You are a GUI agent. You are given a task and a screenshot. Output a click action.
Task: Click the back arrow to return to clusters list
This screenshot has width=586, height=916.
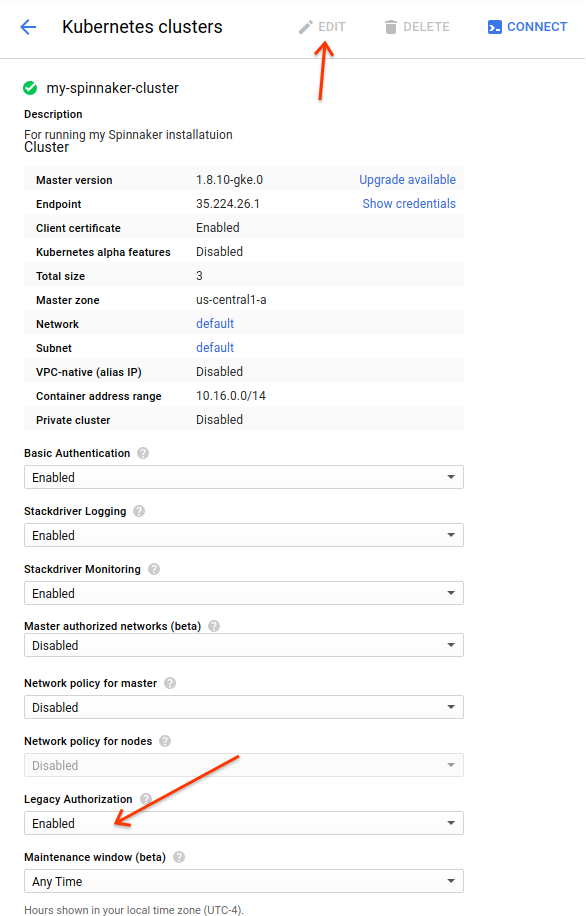(x=27, y=26)
